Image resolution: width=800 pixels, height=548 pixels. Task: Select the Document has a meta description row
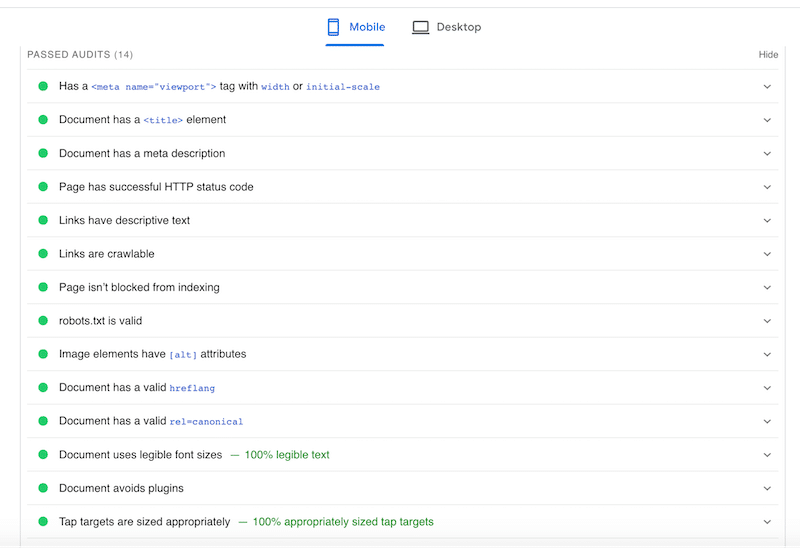tap(403, 153)
